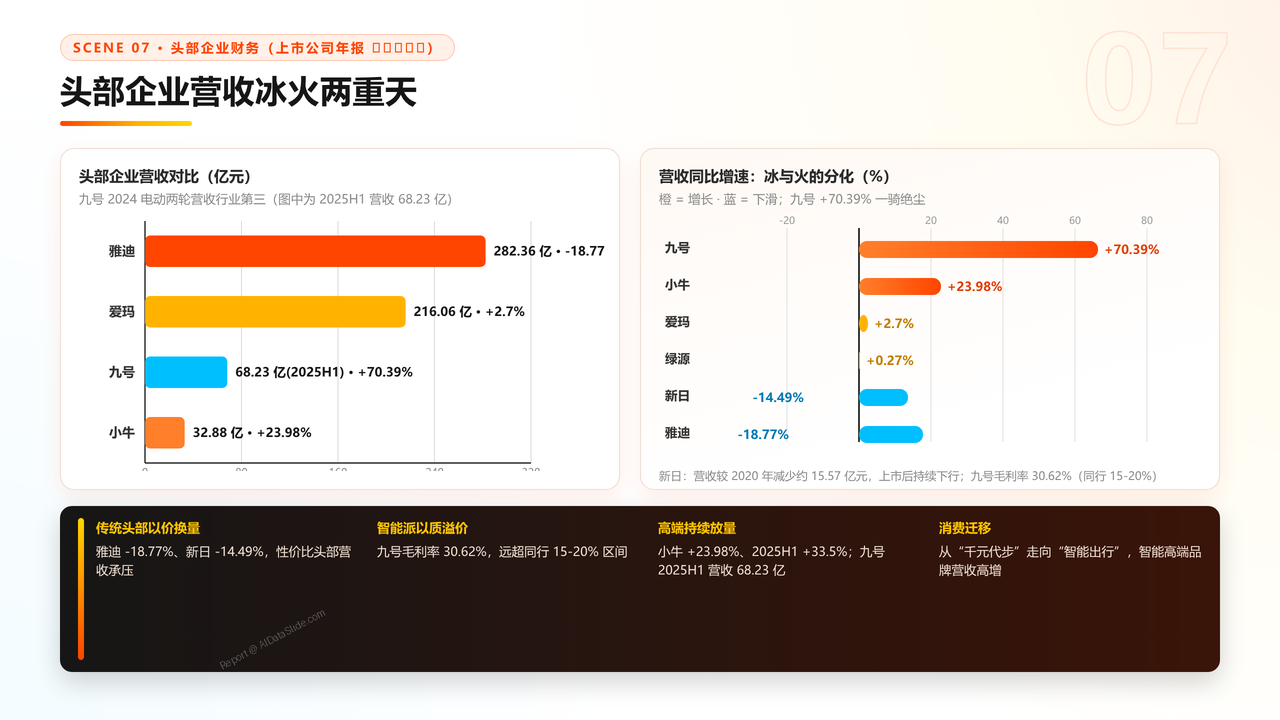1280x720 pixels.
Task: Click the yellow 爱玛 bar in revenue comparison chart
Action: tap(275, 311)
